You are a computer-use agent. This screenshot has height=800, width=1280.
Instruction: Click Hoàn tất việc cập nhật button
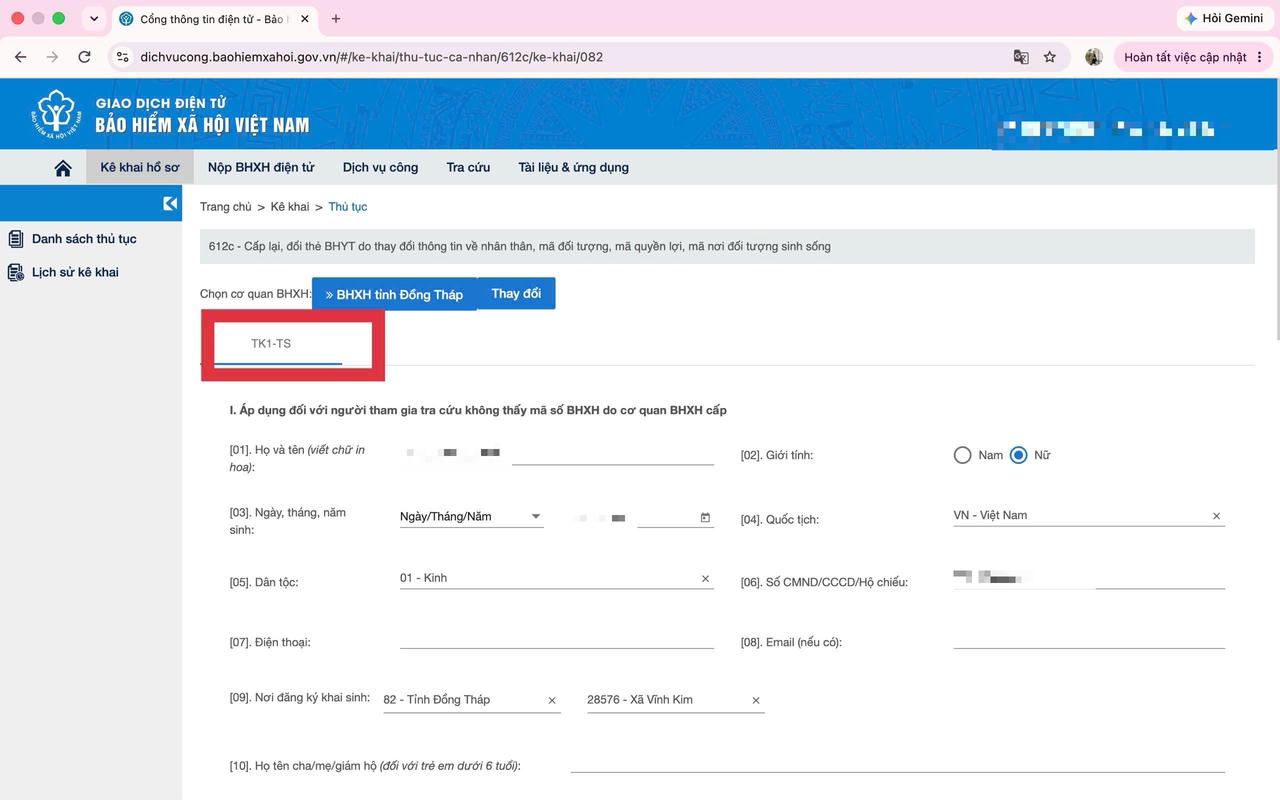click(x=1194, y=57)
